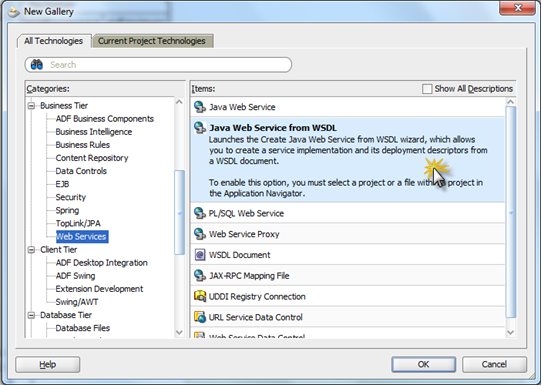Click the binoculars search icon
This screenshot has width=542, height=386.
(37, 65)
